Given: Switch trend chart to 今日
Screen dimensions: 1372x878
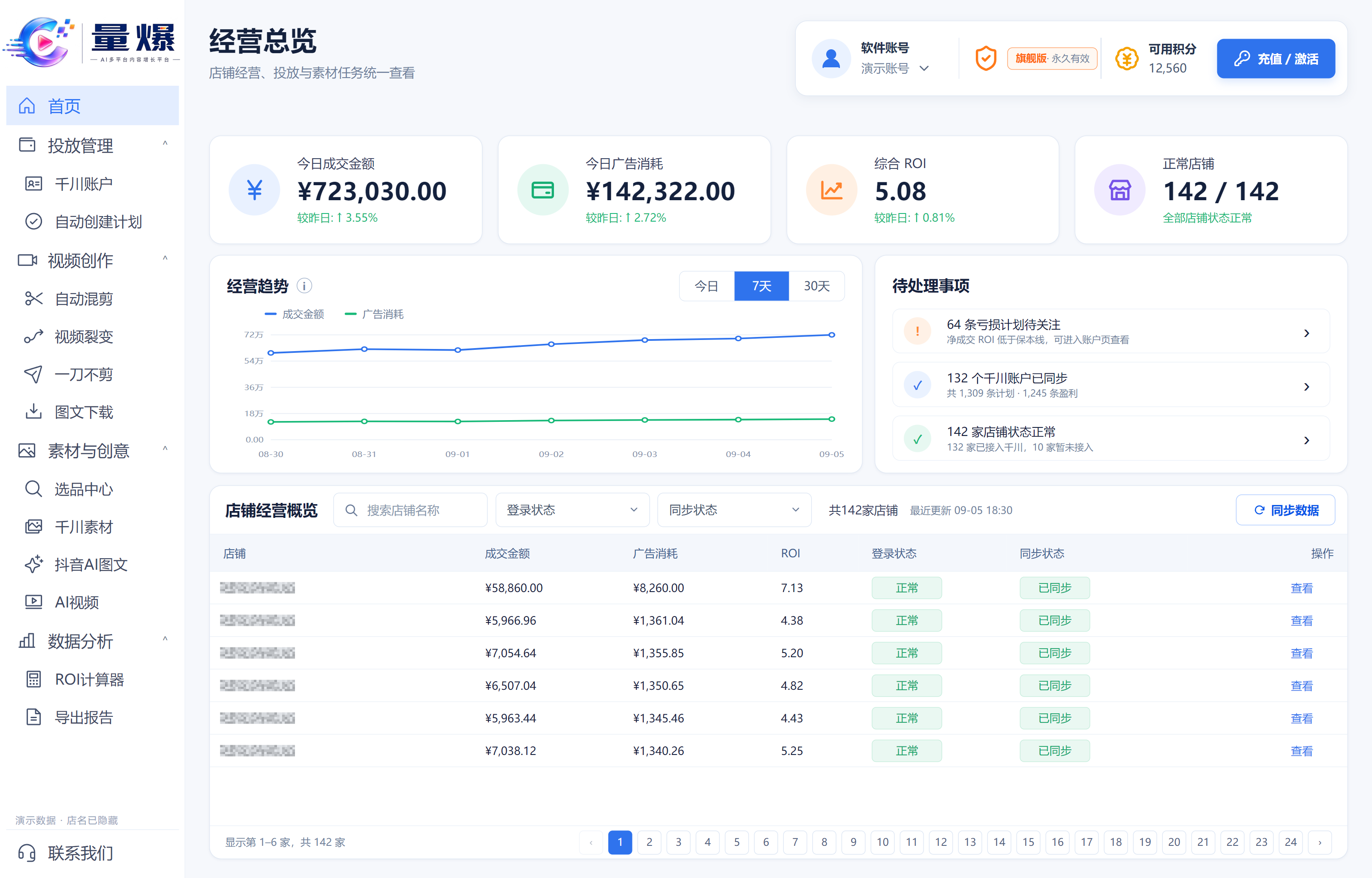Looking at the screenshot, I should [x=706, y=286].
